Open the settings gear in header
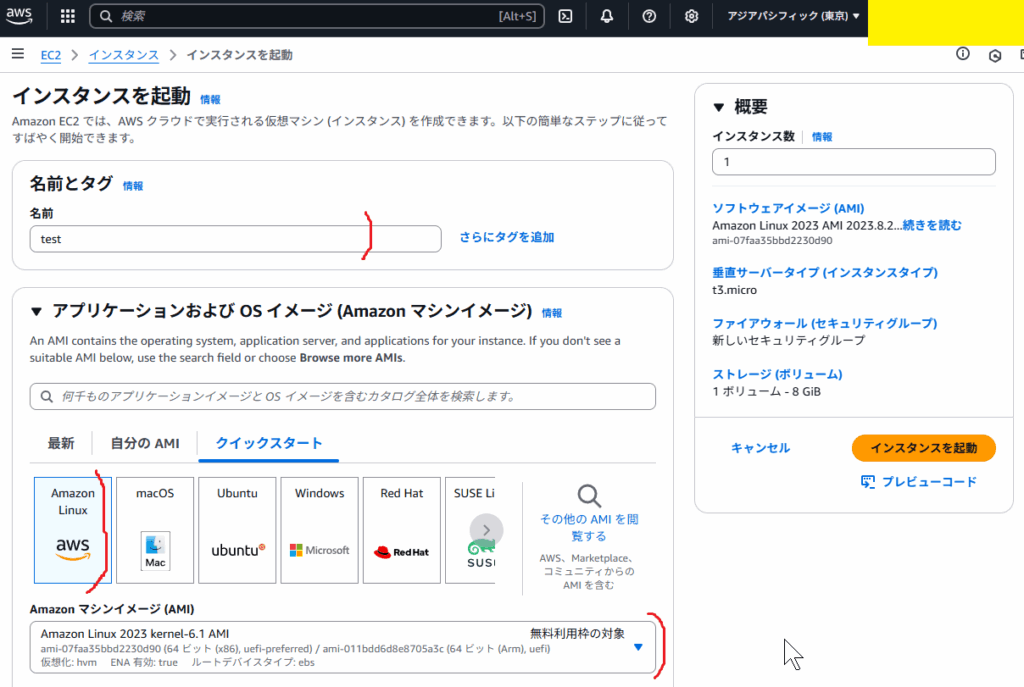Screen dimensions: 1024x687 click(691, 16)
